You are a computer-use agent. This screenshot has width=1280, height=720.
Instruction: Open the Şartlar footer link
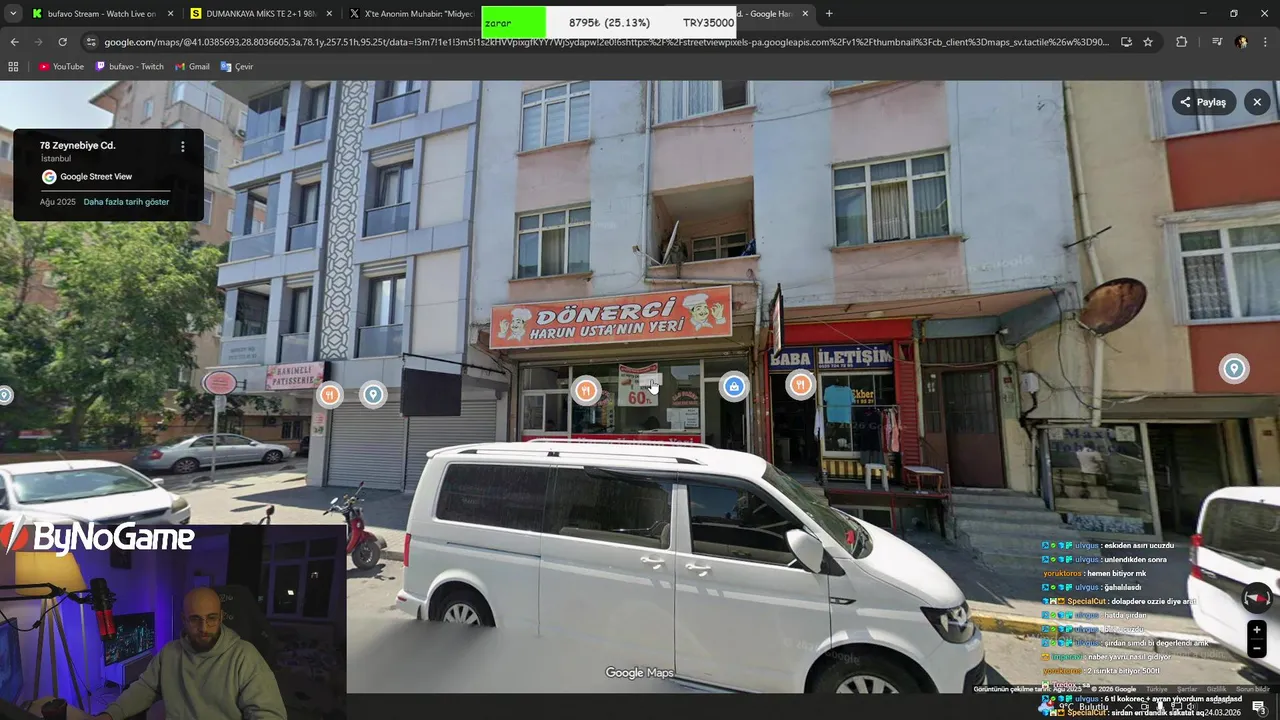1186,689
